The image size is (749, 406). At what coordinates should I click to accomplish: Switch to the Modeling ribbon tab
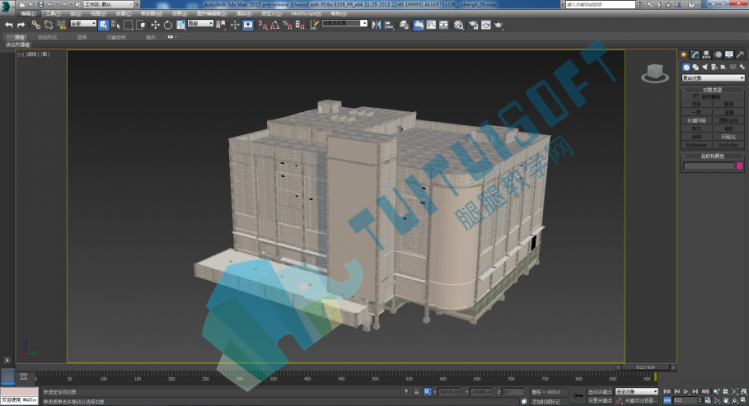pos(19,37)
